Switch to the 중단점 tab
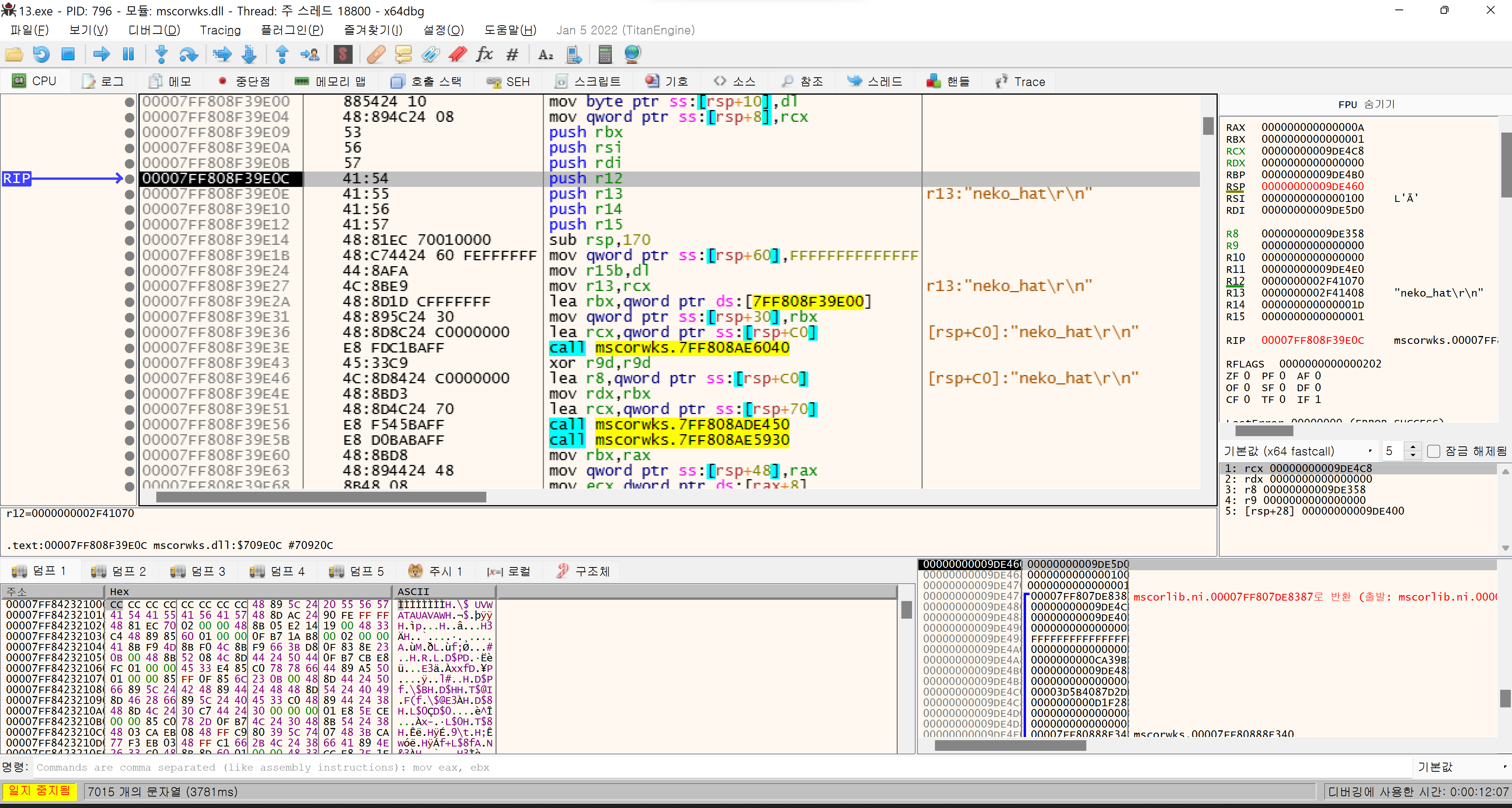The width and height of the screenshot is (1512, 808). pos(244,82)
